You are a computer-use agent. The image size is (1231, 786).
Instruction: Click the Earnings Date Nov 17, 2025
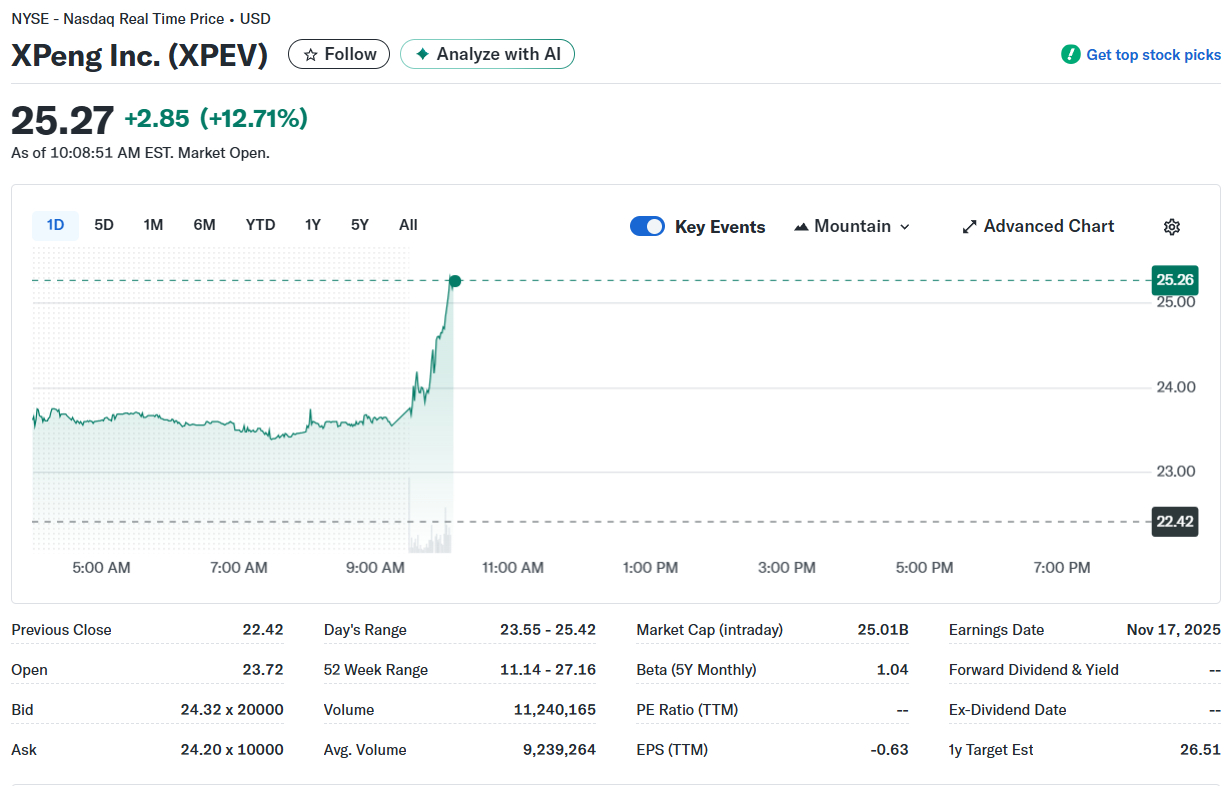1173,630
